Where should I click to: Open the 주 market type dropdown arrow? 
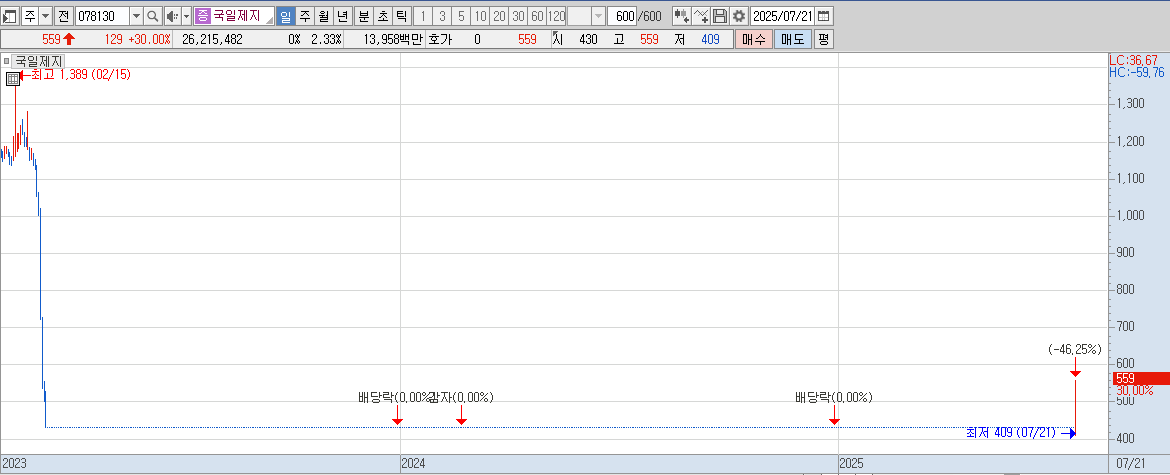coord(46,16)
